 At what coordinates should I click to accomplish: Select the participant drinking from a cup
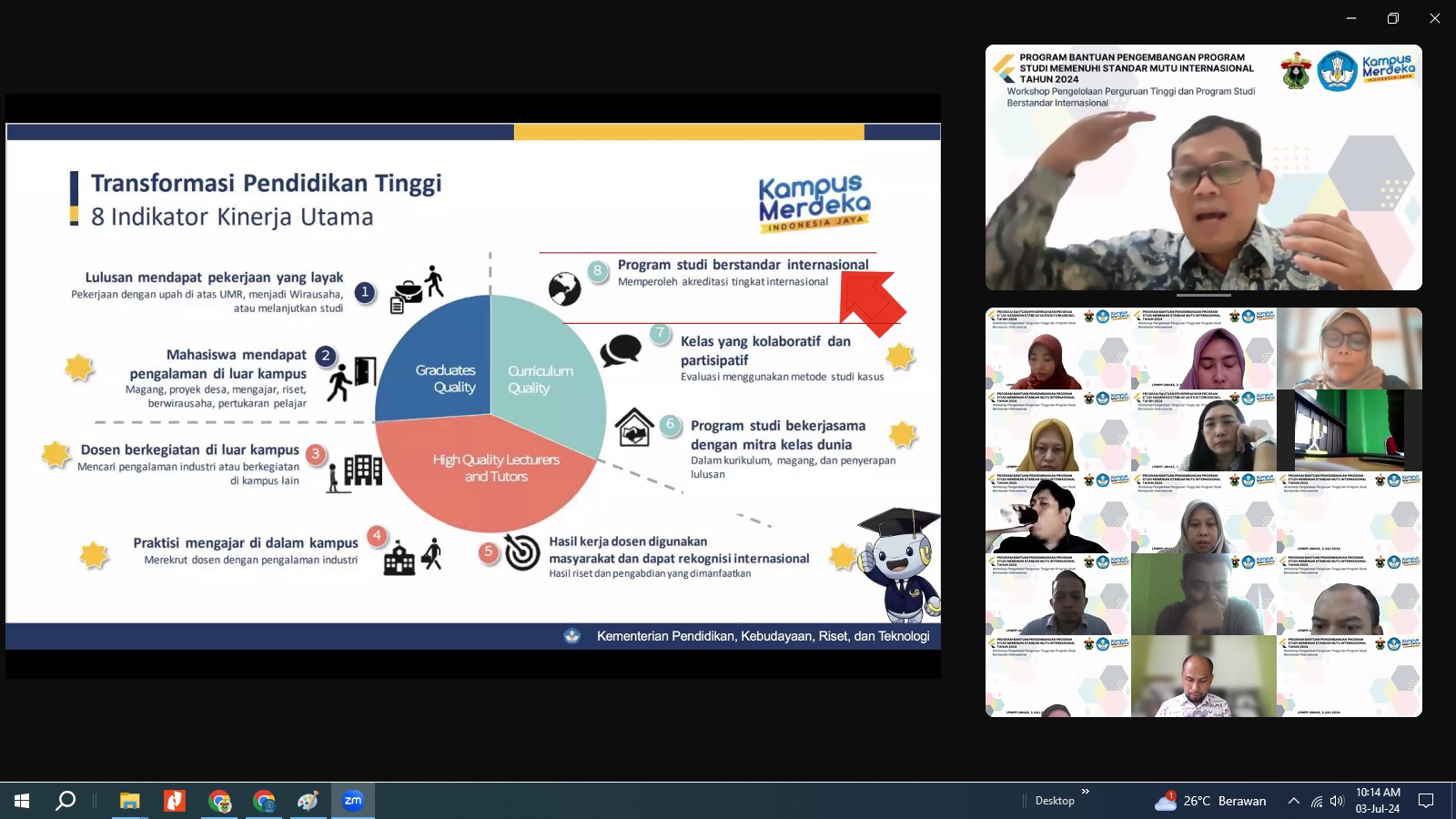(1057, 512)
